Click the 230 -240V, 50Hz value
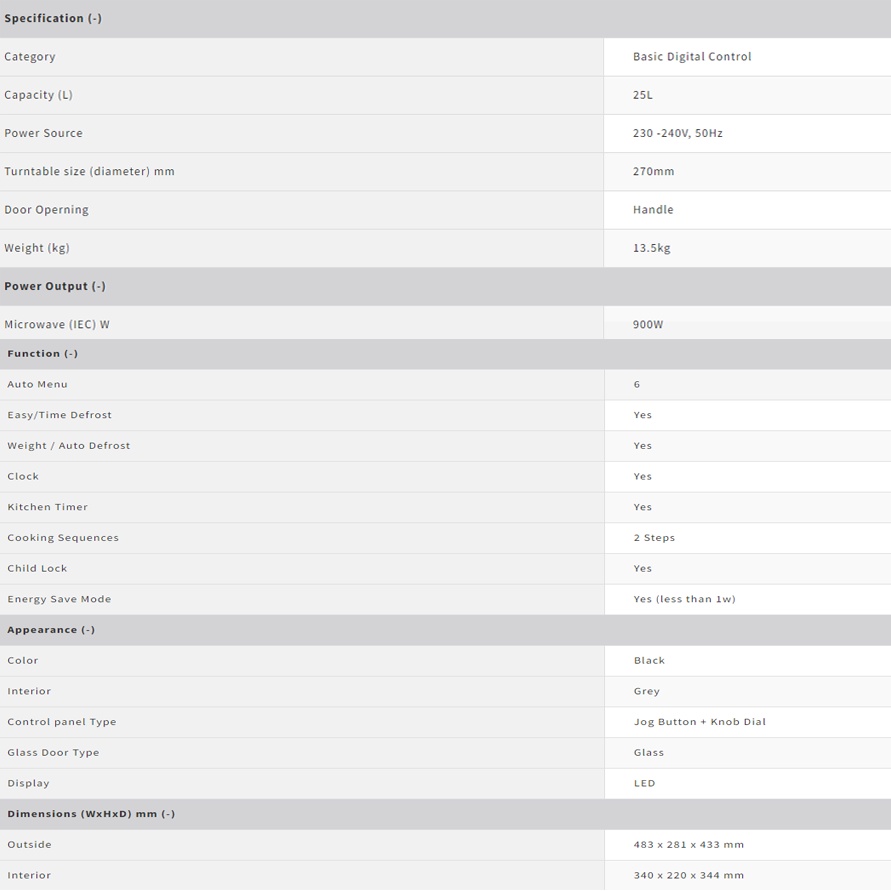The width and height of the screenshot is (891, 891). point(677,133)
